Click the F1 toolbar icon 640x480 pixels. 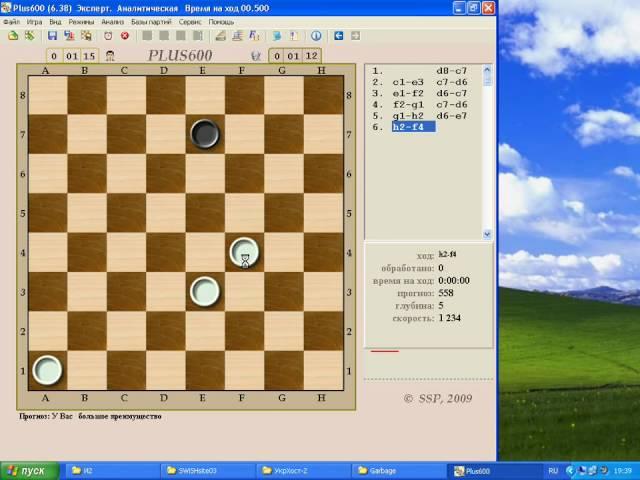(x=254, y=36)
